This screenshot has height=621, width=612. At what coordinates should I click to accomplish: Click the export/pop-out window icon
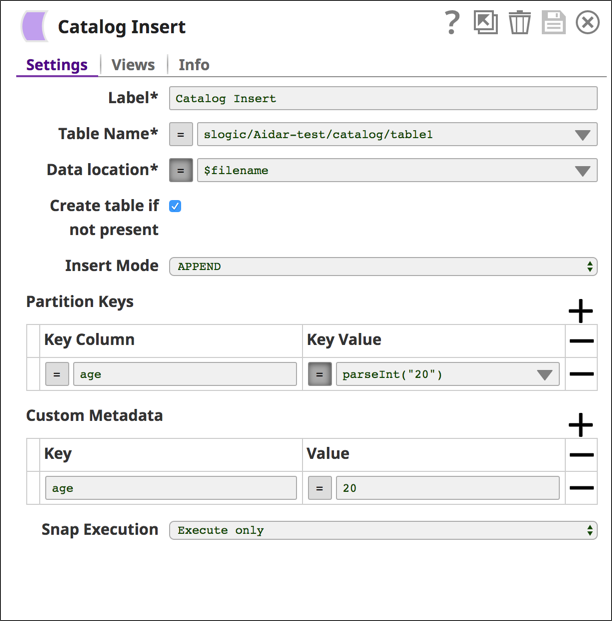486,23
